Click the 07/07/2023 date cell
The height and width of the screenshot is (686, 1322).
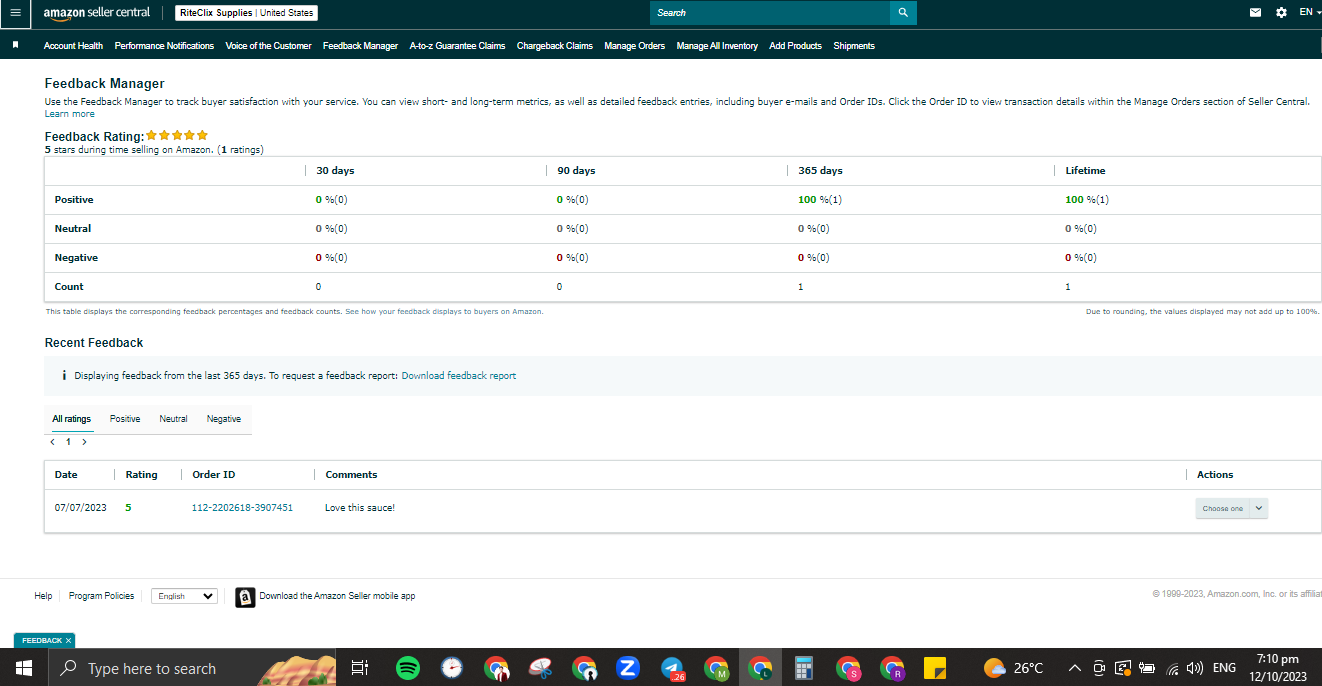pos(81,508)
